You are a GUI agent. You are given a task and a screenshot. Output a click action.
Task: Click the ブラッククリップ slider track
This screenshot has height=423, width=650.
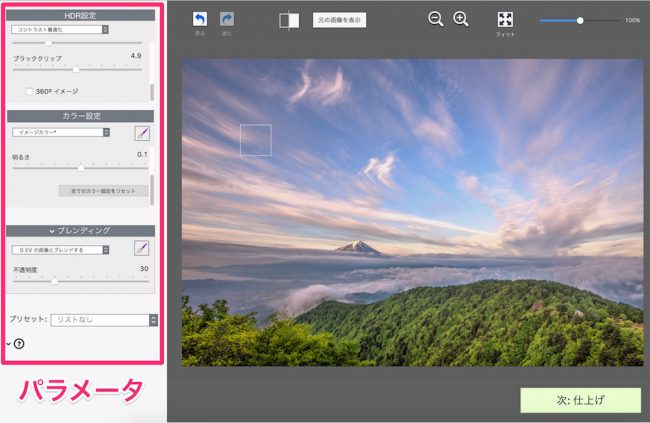77,70
